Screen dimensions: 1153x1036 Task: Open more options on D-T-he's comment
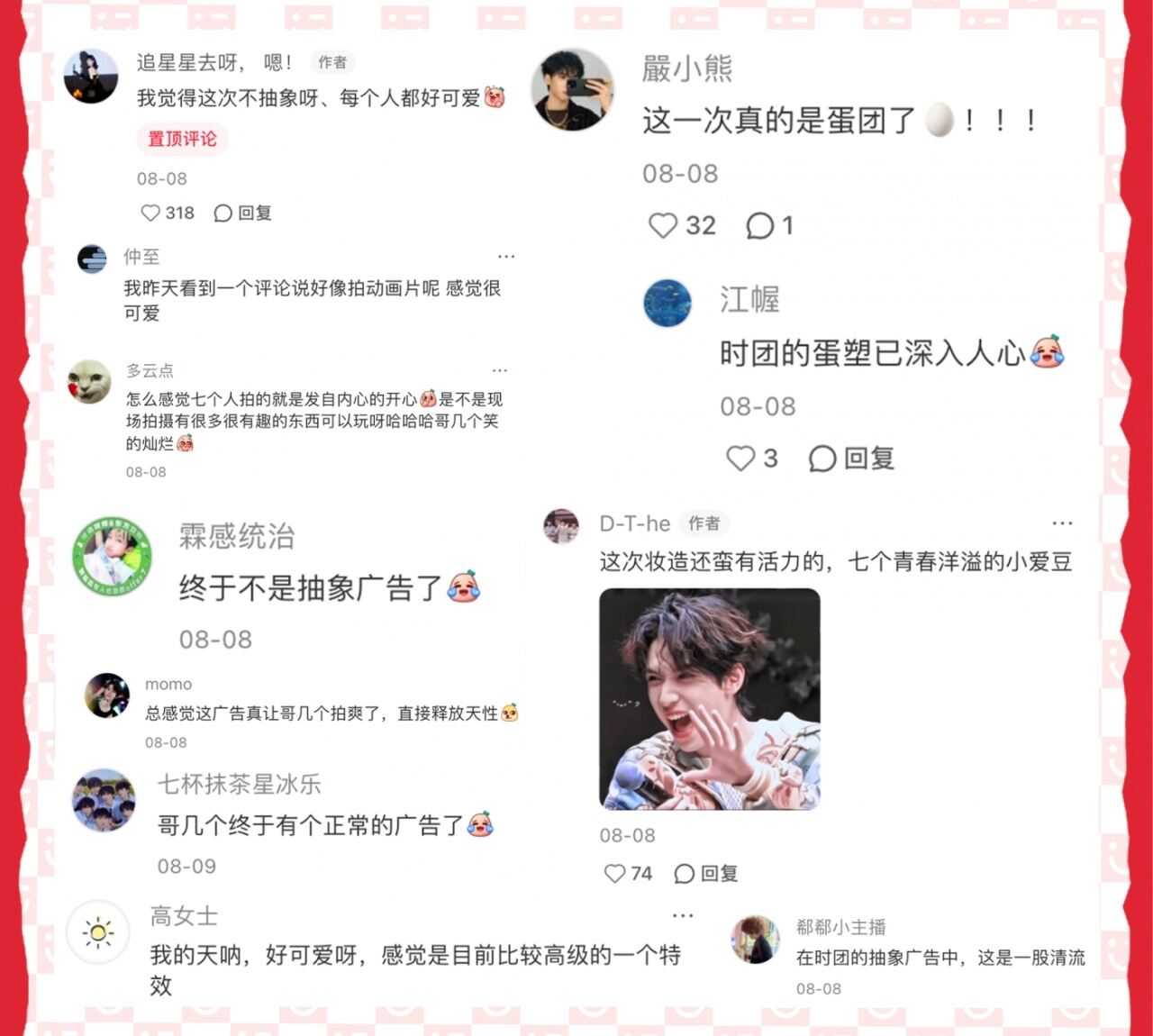click(x=1062, y=523)
